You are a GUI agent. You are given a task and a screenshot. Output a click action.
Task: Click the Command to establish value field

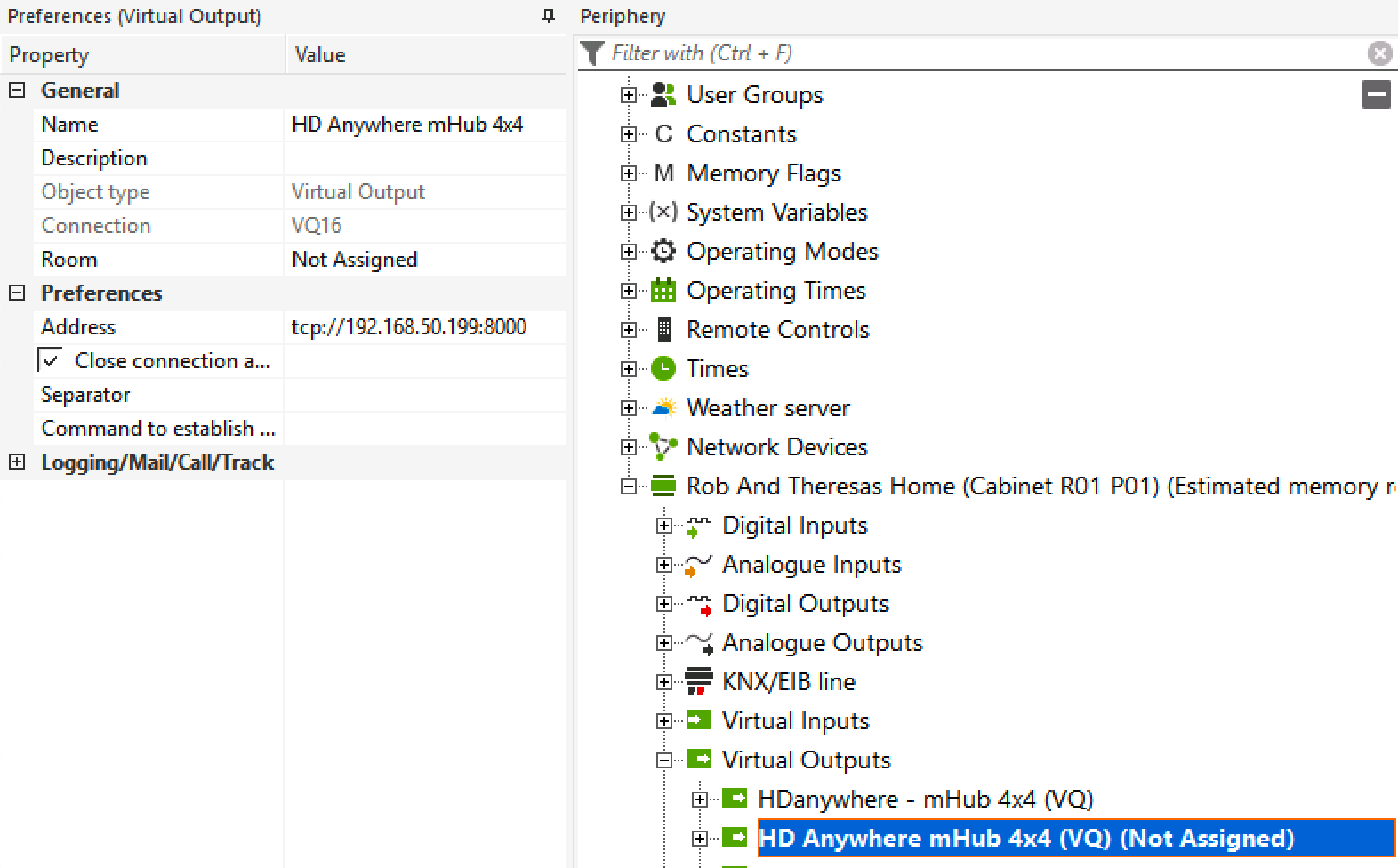point(424,429)
